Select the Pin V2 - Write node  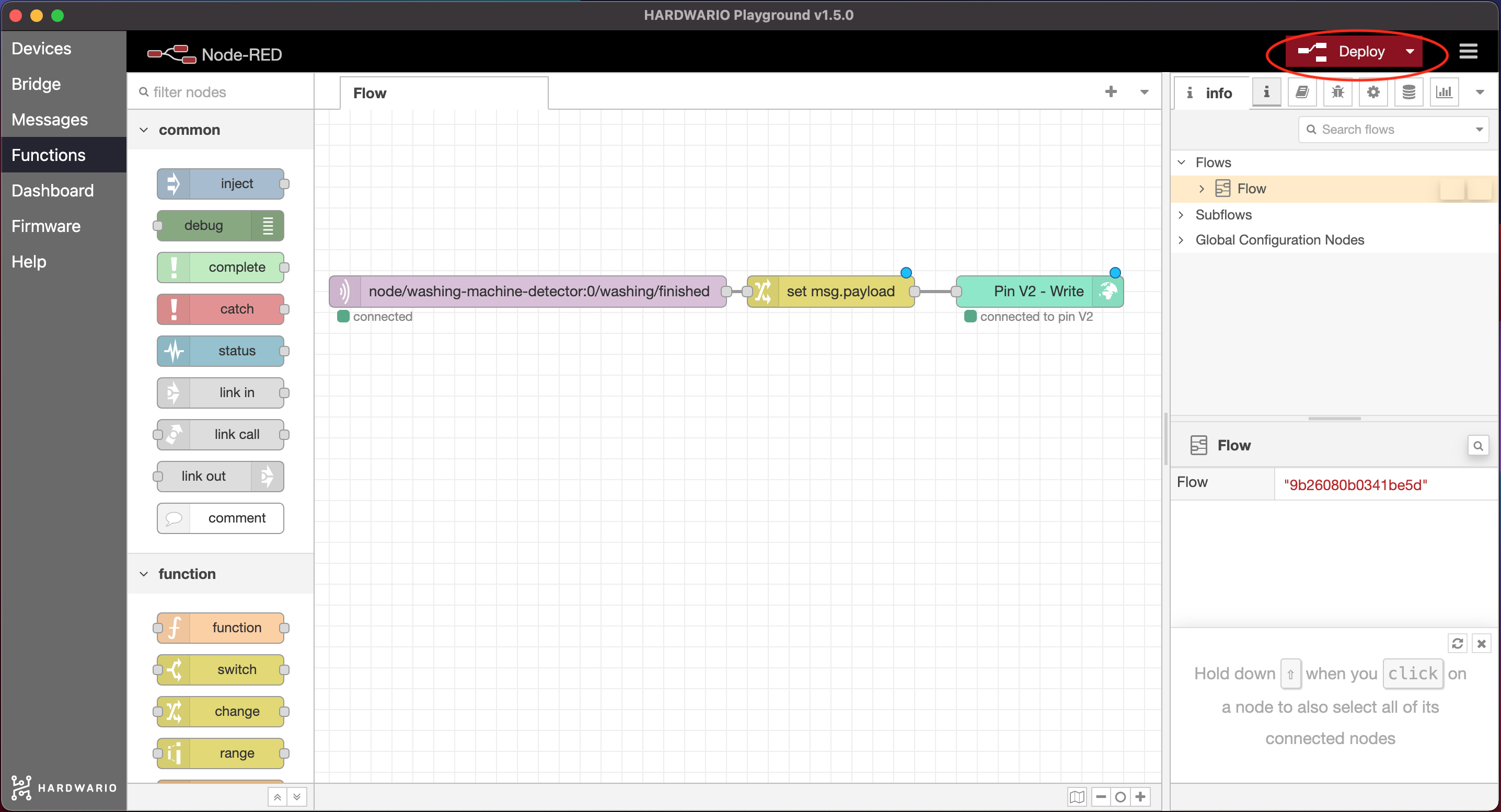[x=1040, y=291]
